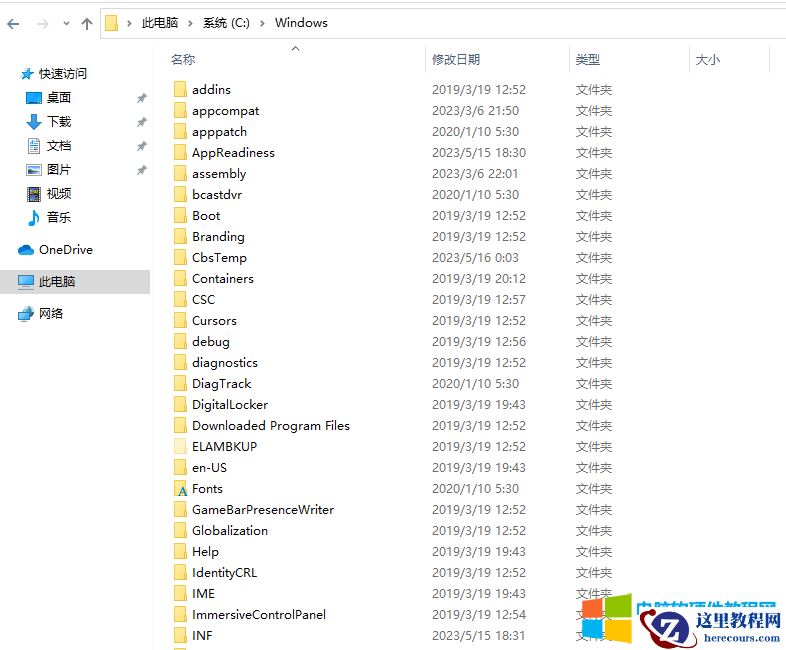Select 此电脑 in the address bar path
The height and width of the screenshot is (650, 786).
point(160,23)
